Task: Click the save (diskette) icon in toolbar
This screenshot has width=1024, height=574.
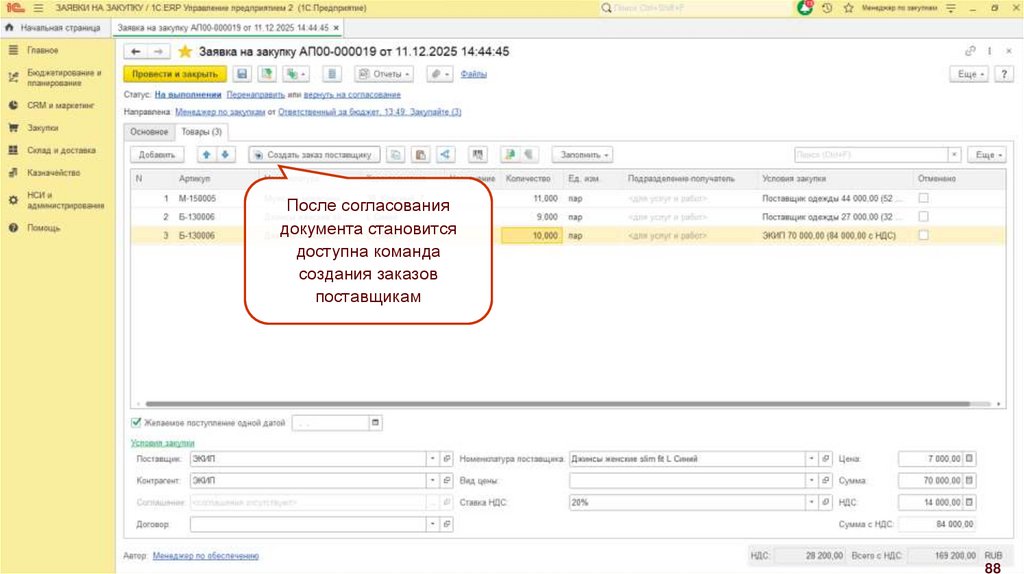Action: pyautogui.click(x=241, y=74)
